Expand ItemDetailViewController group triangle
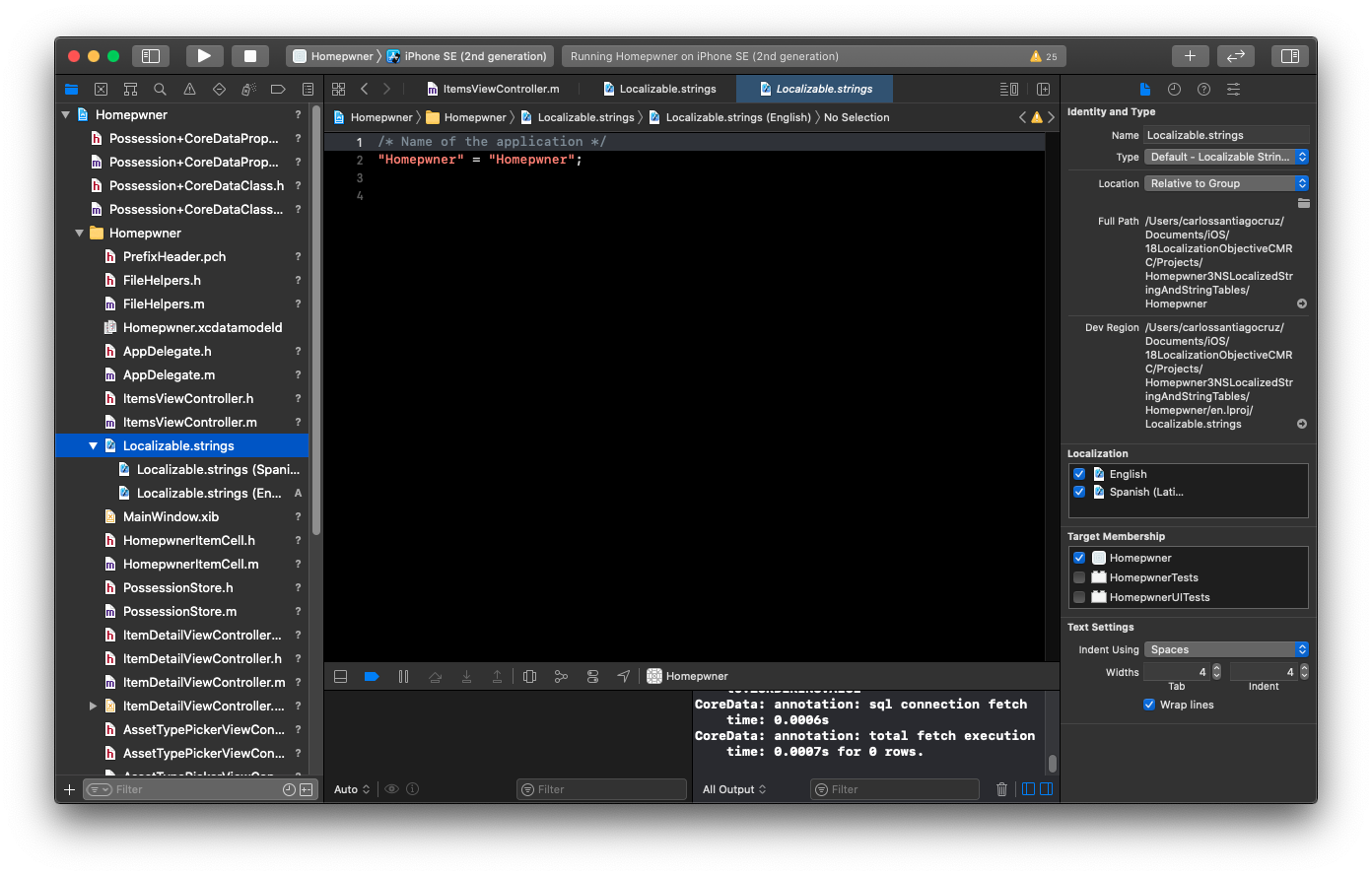 tap(94, 706)
